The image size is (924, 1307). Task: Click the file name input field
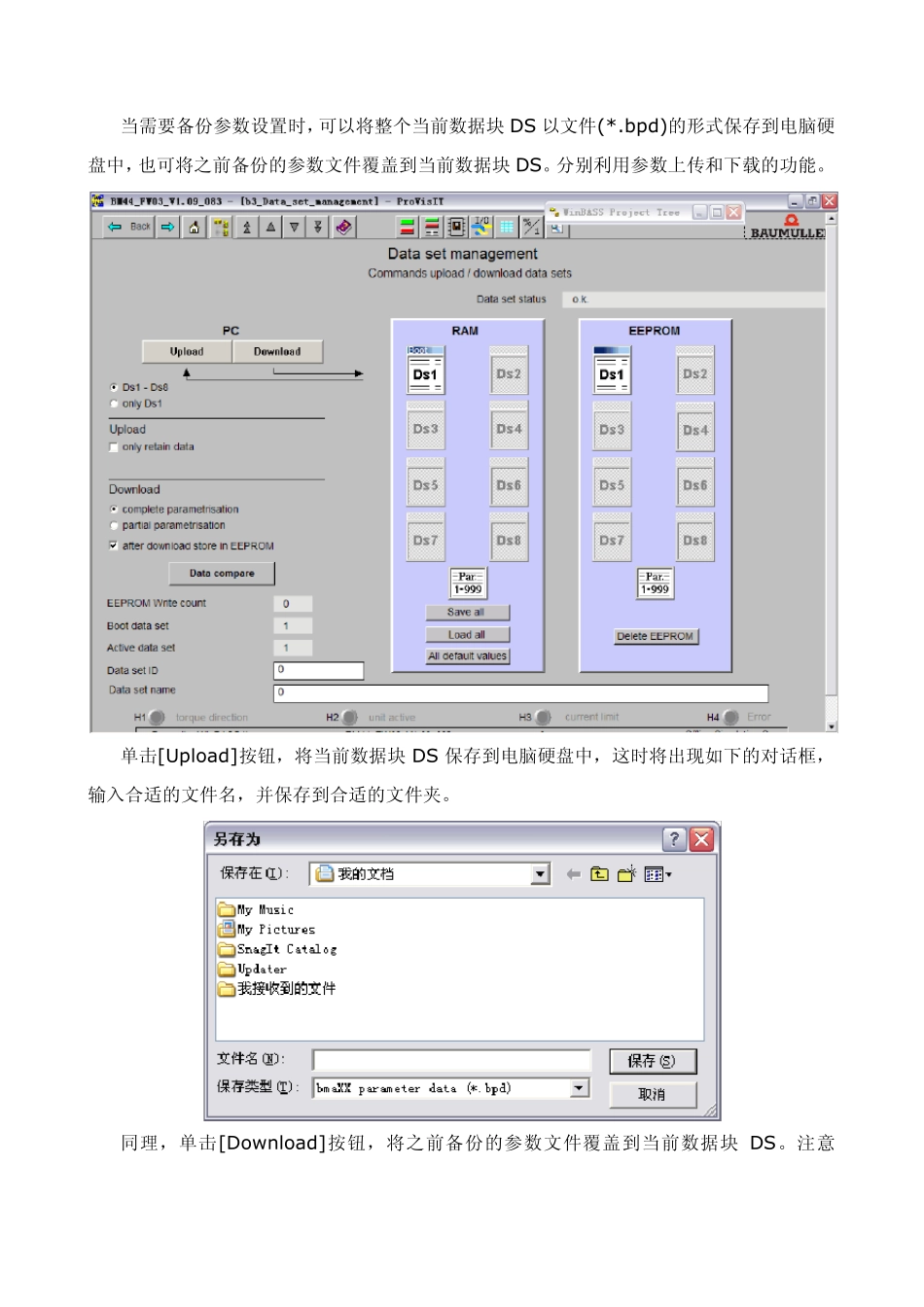pyautogui.click(x=451, y=1060)
